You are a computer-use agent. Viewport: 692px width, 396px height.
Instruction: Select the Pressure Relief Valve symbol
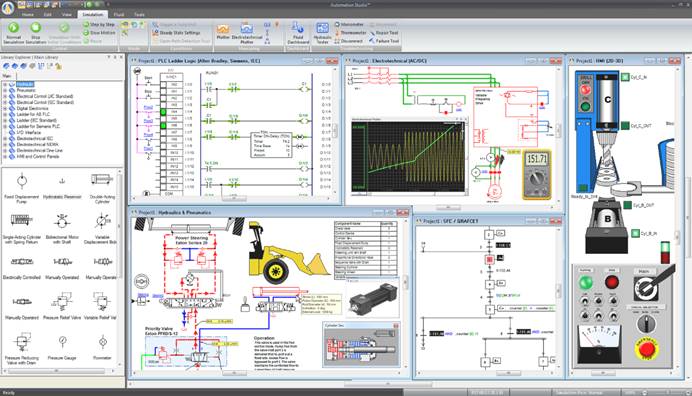[x=62, y=305]
